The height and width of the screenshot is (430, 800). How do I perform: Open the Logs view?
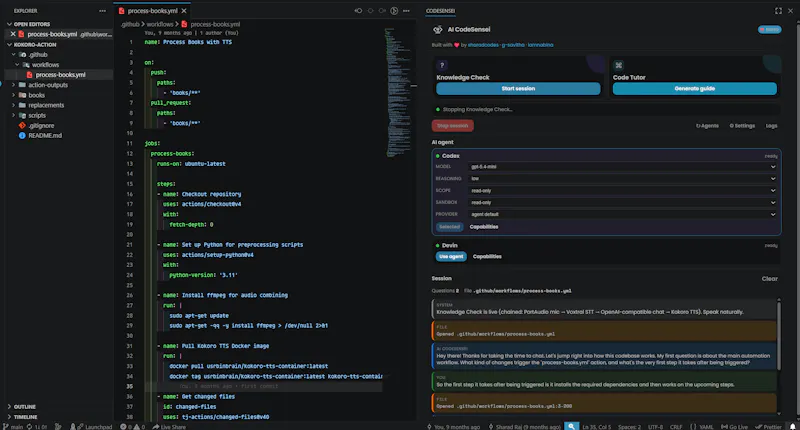pos(771,125)
